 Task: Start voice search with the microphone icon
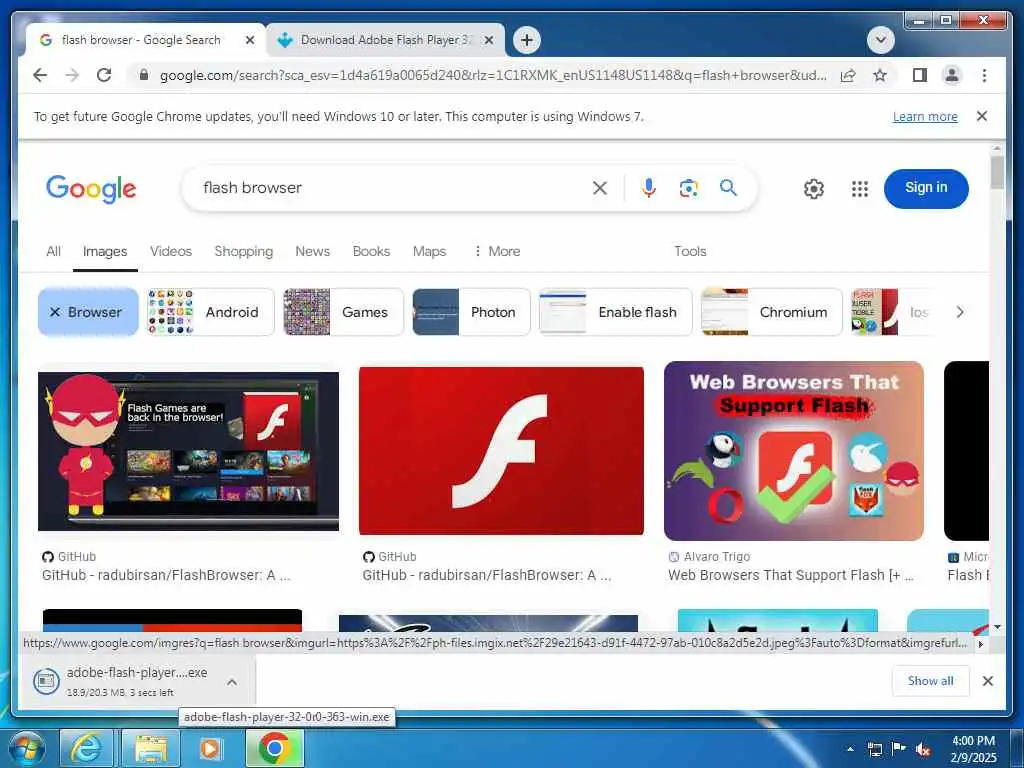click(648, 188)
